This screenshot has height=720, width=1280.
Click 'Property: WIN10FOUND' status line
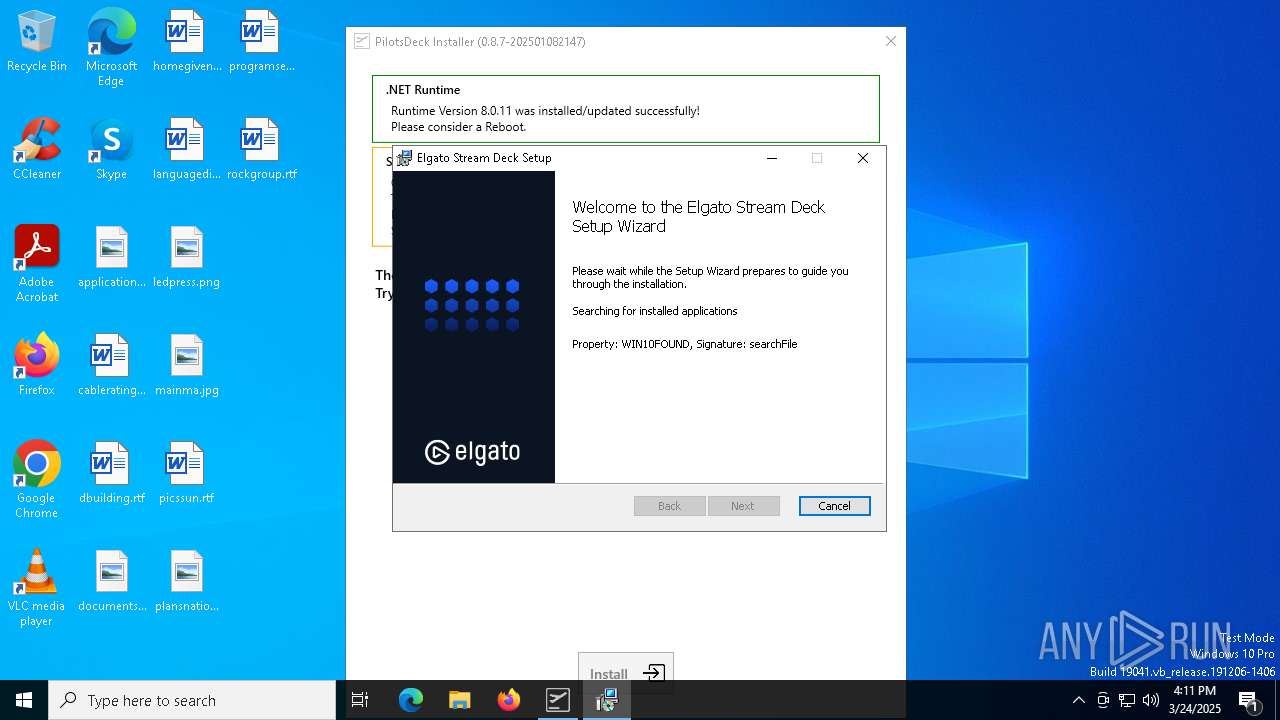685,344
